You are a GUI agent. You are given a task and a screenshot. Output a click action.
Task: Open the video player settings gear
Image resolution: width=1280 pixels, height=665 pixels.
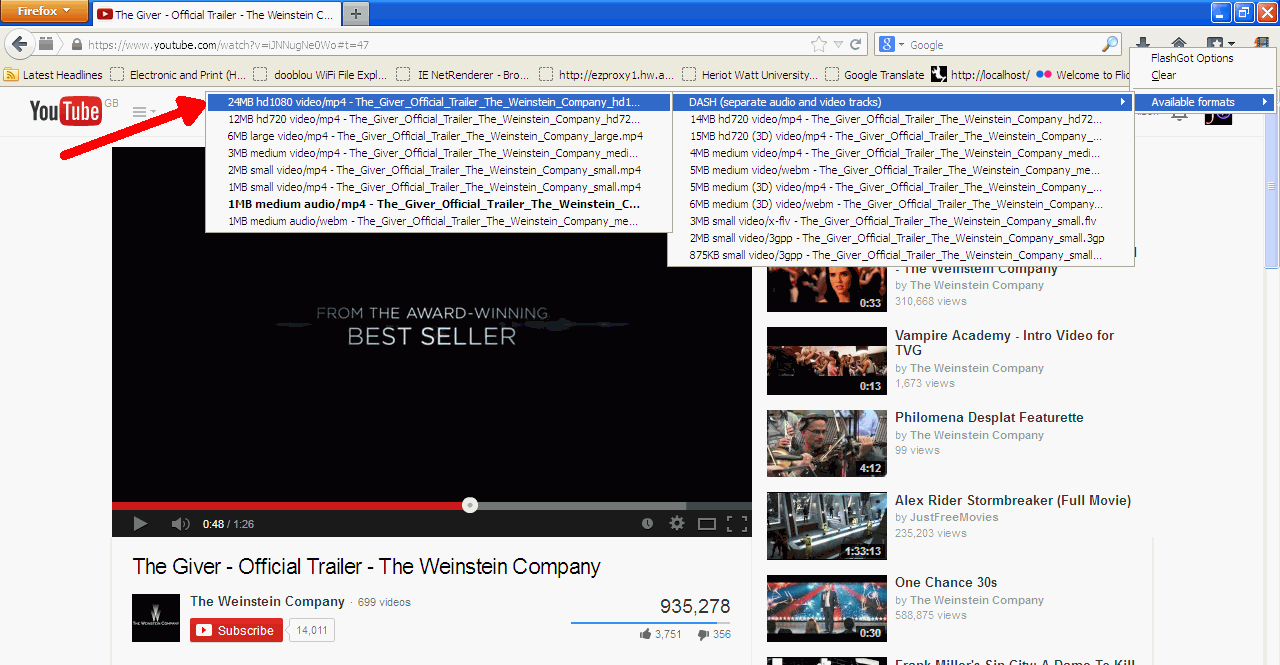click(x=677, y=523)
